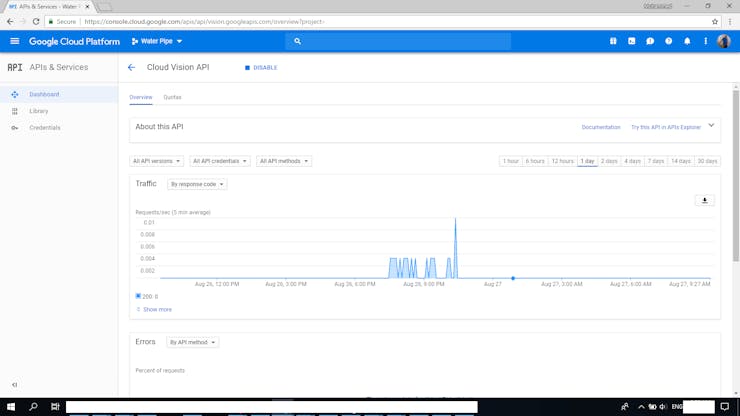Activate Cloud Shell icon in header

click(631, 41)
